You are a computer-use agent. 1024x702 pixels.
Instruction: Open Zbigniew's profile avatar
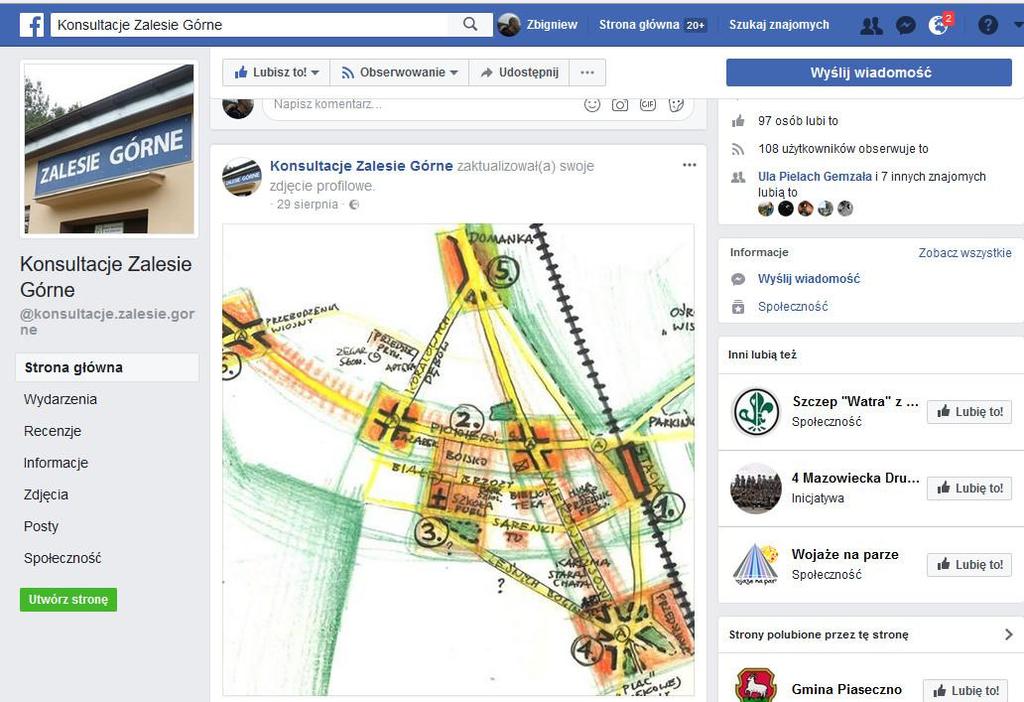(x=509, y=25)
